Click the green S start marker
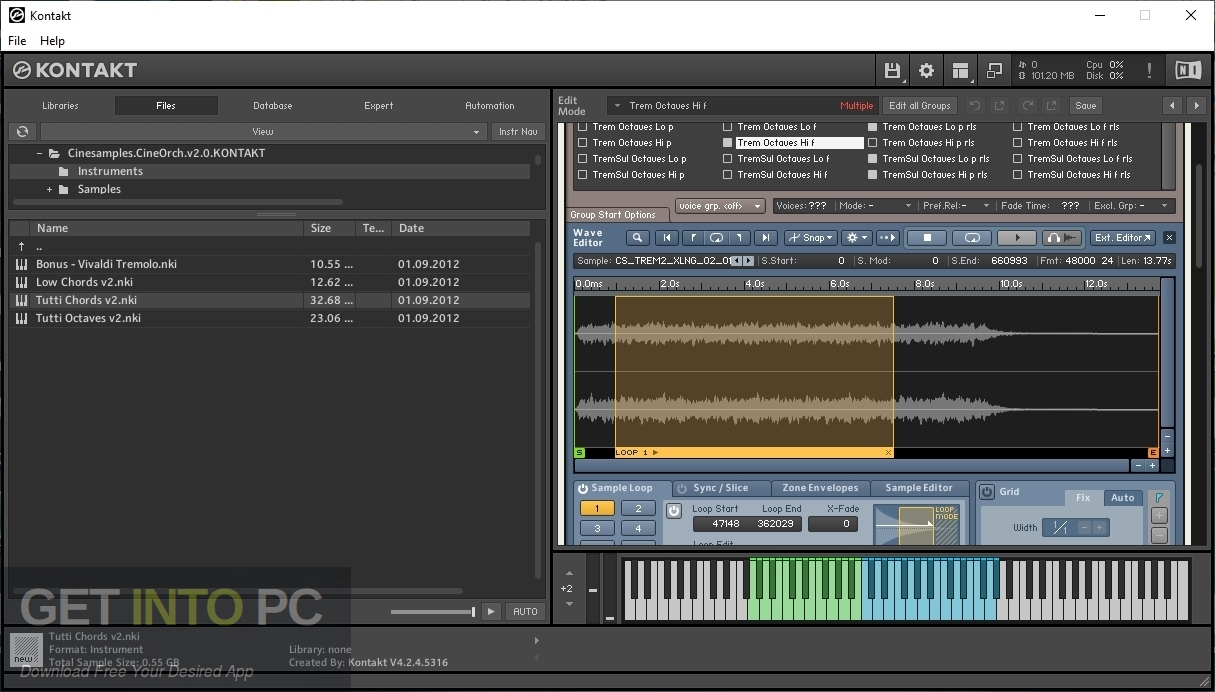The width and height of the screenshot is (1215, 692). (x=579, y=453)
